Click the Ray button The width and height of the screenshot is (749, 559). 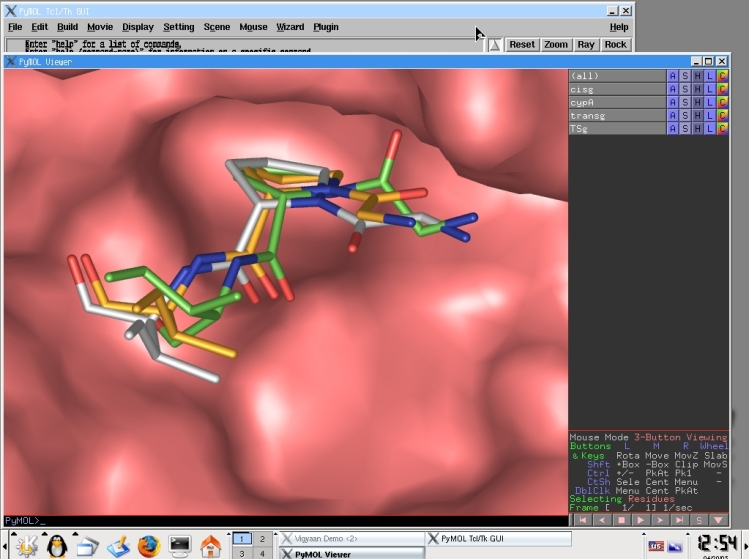click(x=586, y=44)
